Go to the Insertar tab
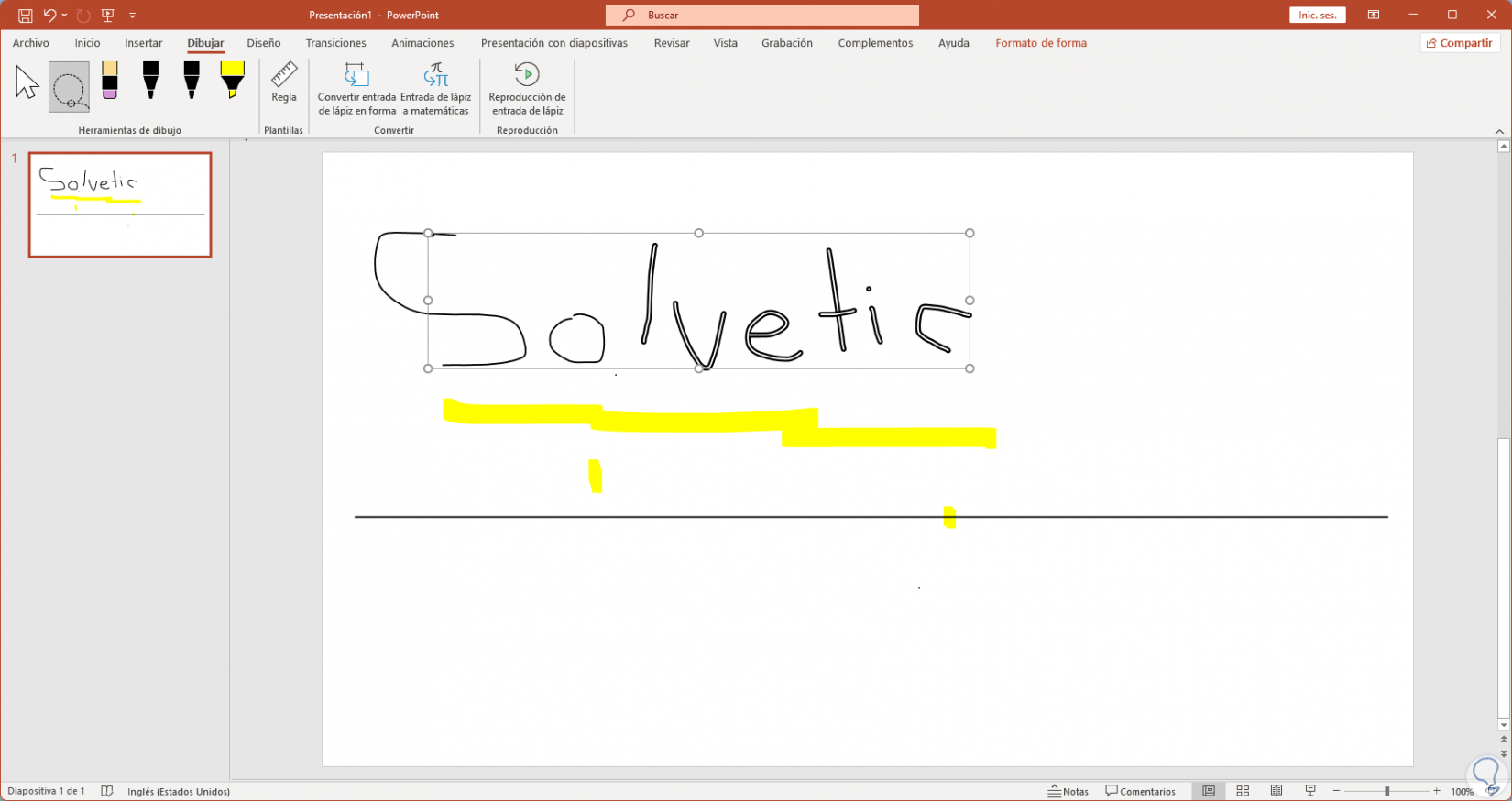1512x801 pixels. tap(144, 43)
